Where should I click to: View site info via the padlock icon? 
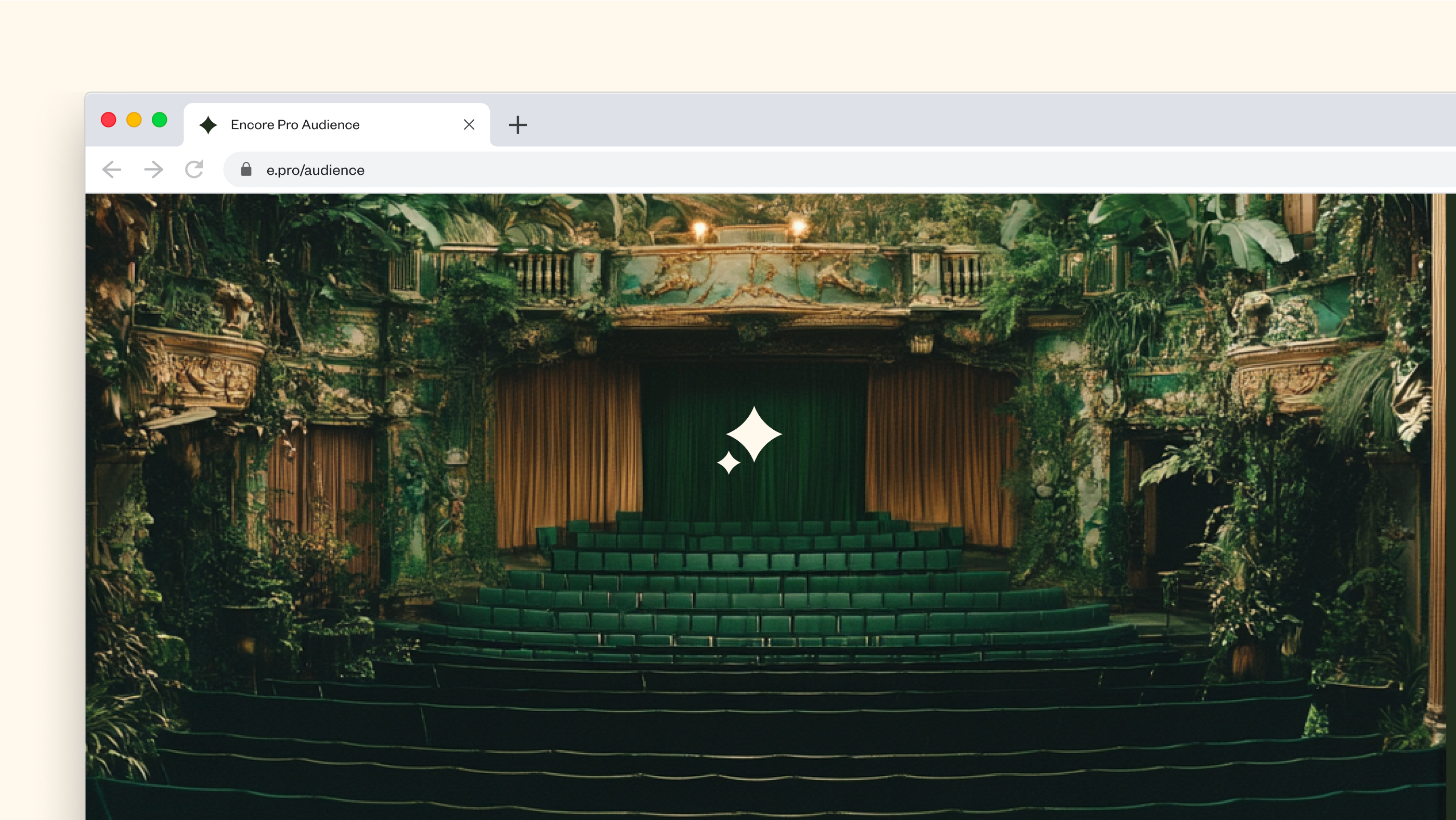click(x=246, y=170)
